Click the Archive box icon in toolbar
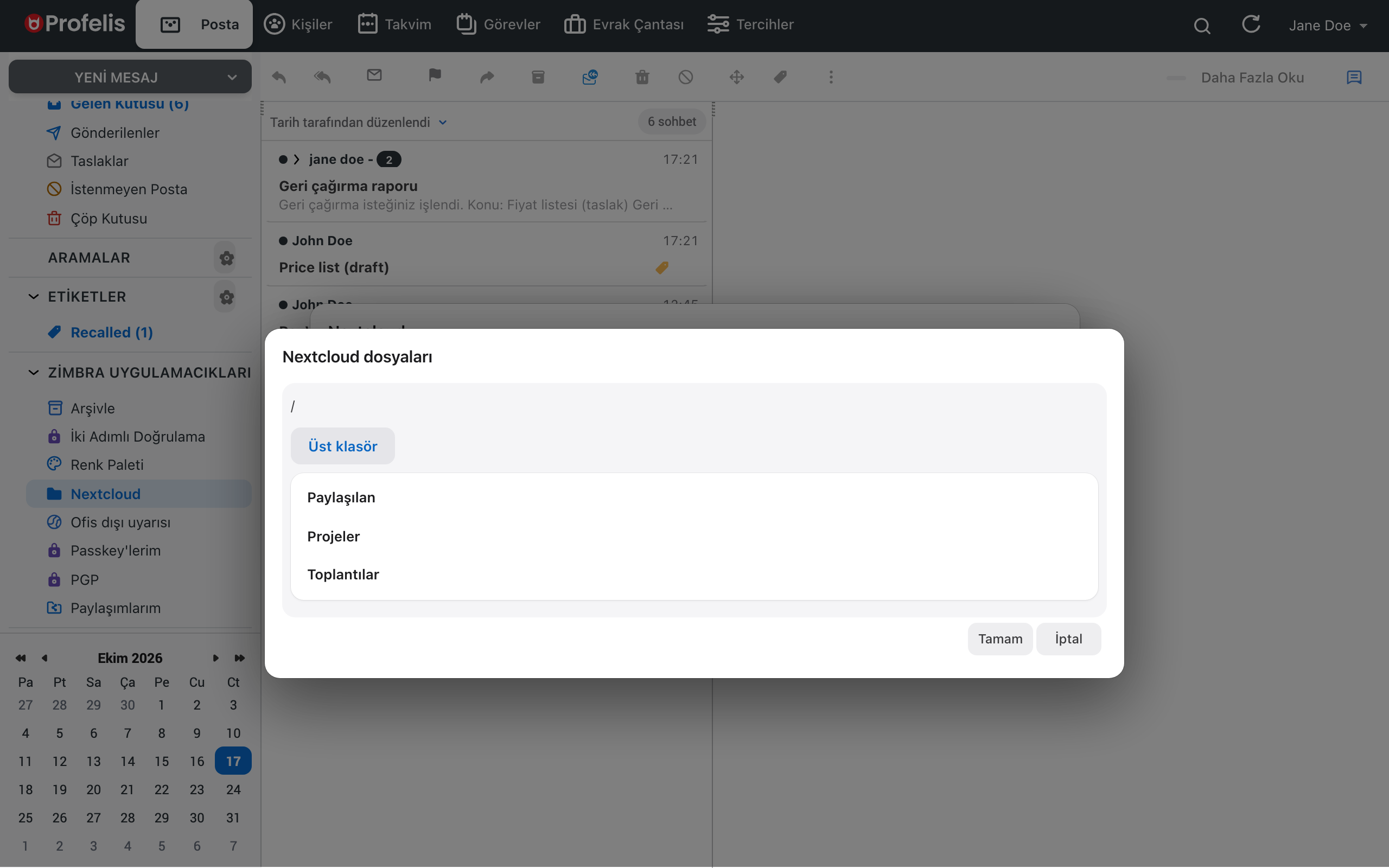The height and width of the screenshot is (868, 1389). click(538, 77)
